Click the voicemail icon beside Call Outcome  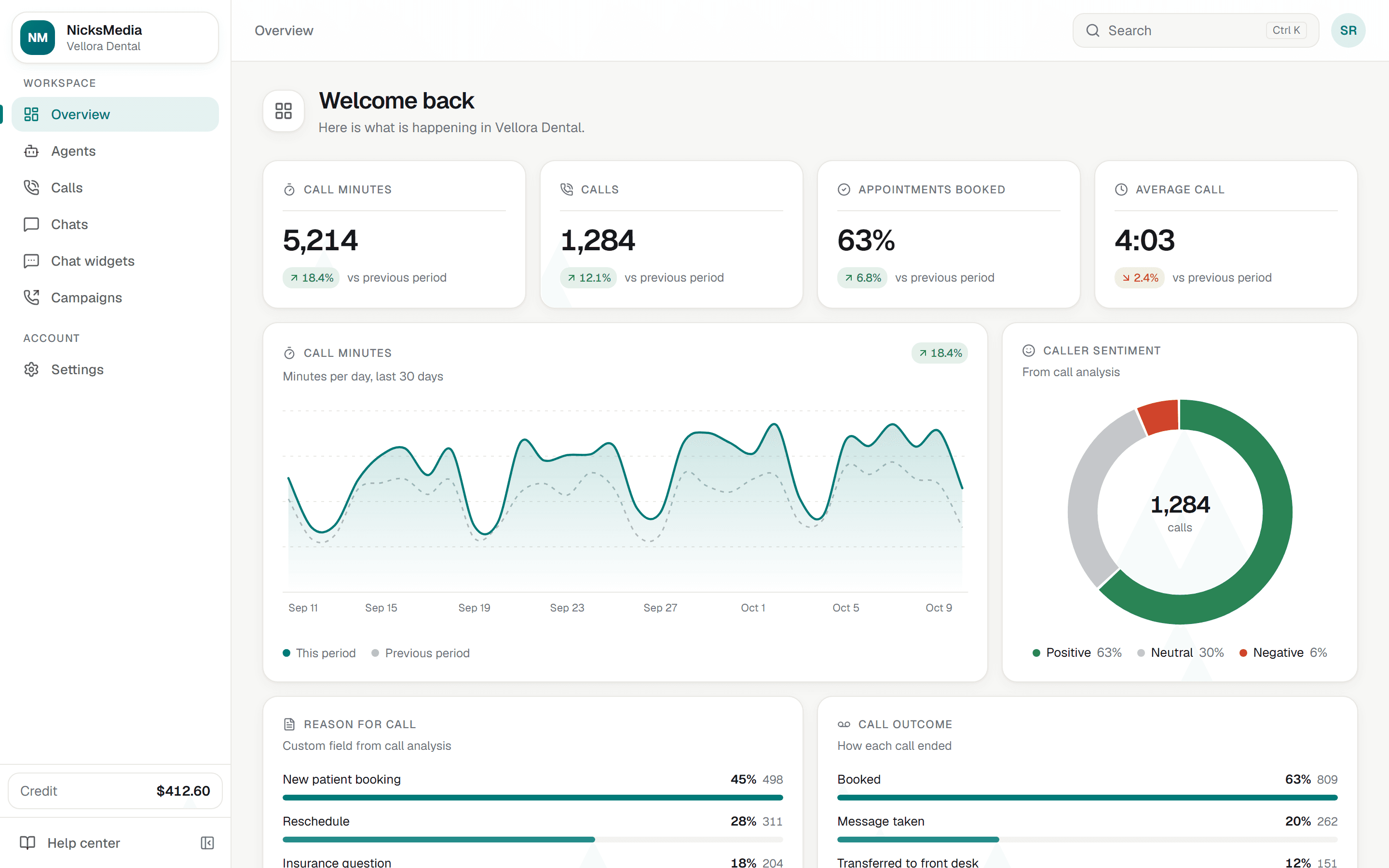[x=844, y=724]
